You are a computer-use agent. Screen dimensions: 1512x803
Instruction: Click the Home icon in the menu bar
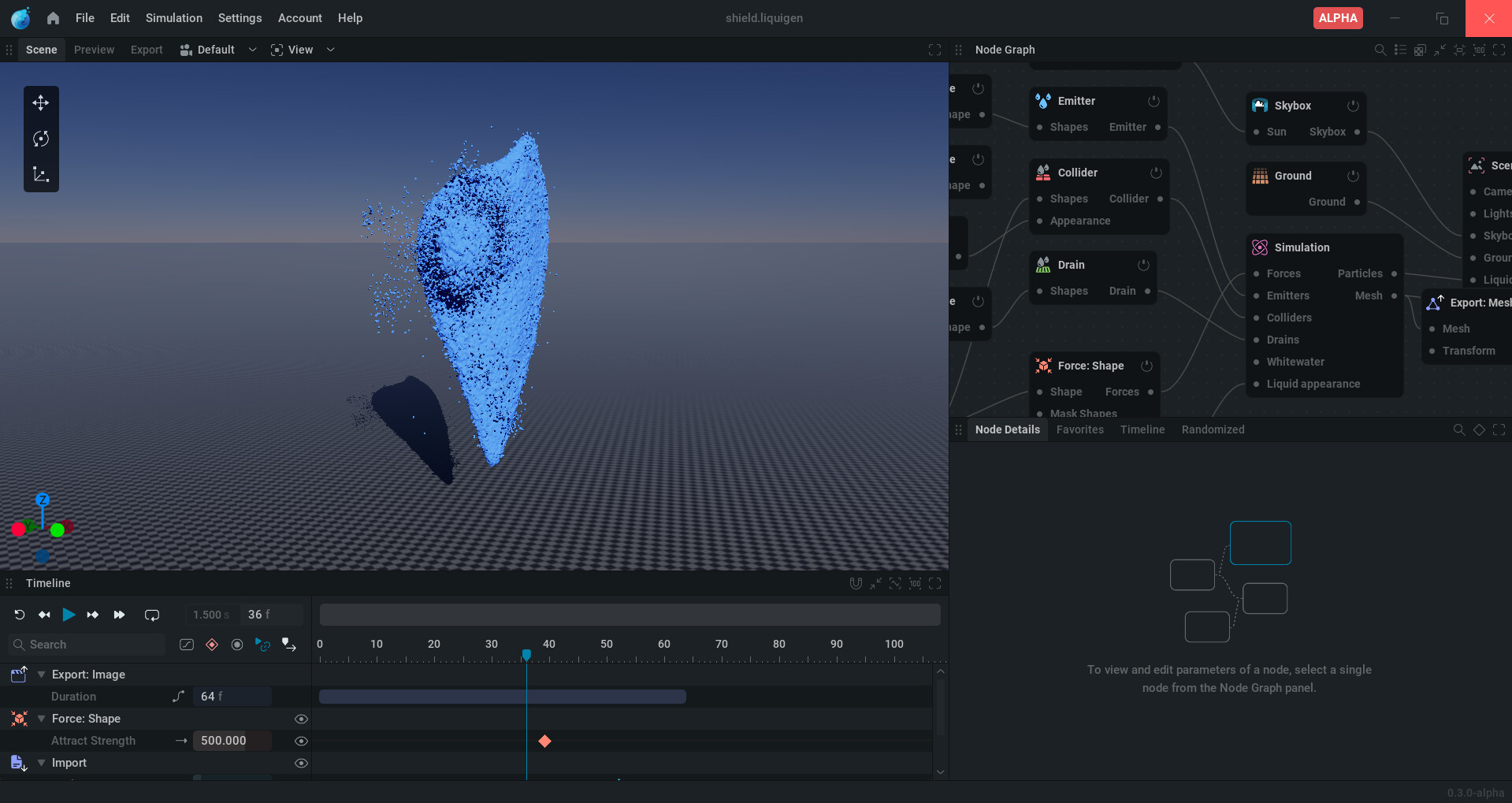(53, 18)
